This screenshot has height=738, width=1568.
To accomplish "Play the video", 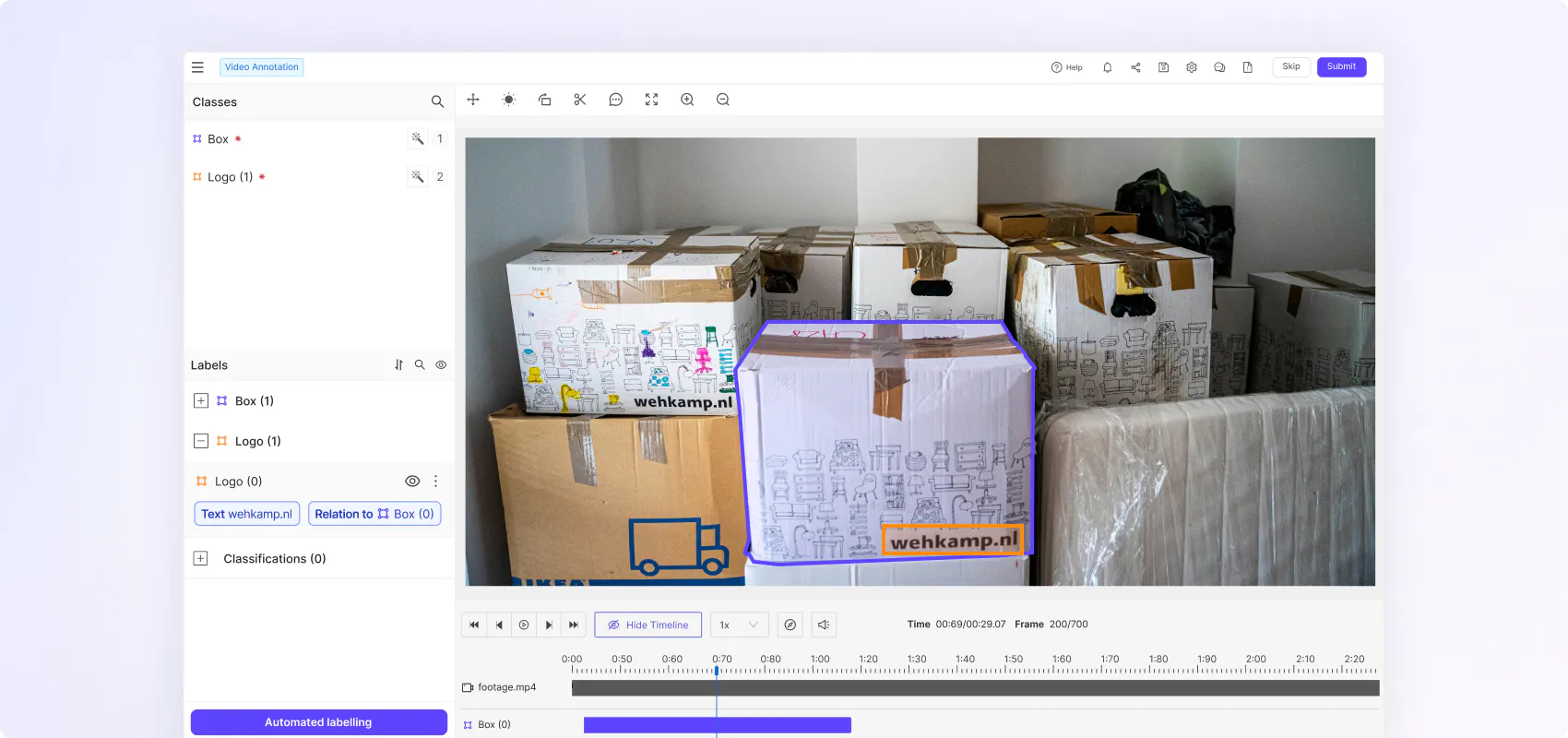I will pyautogui.click(x=524, y=625).
